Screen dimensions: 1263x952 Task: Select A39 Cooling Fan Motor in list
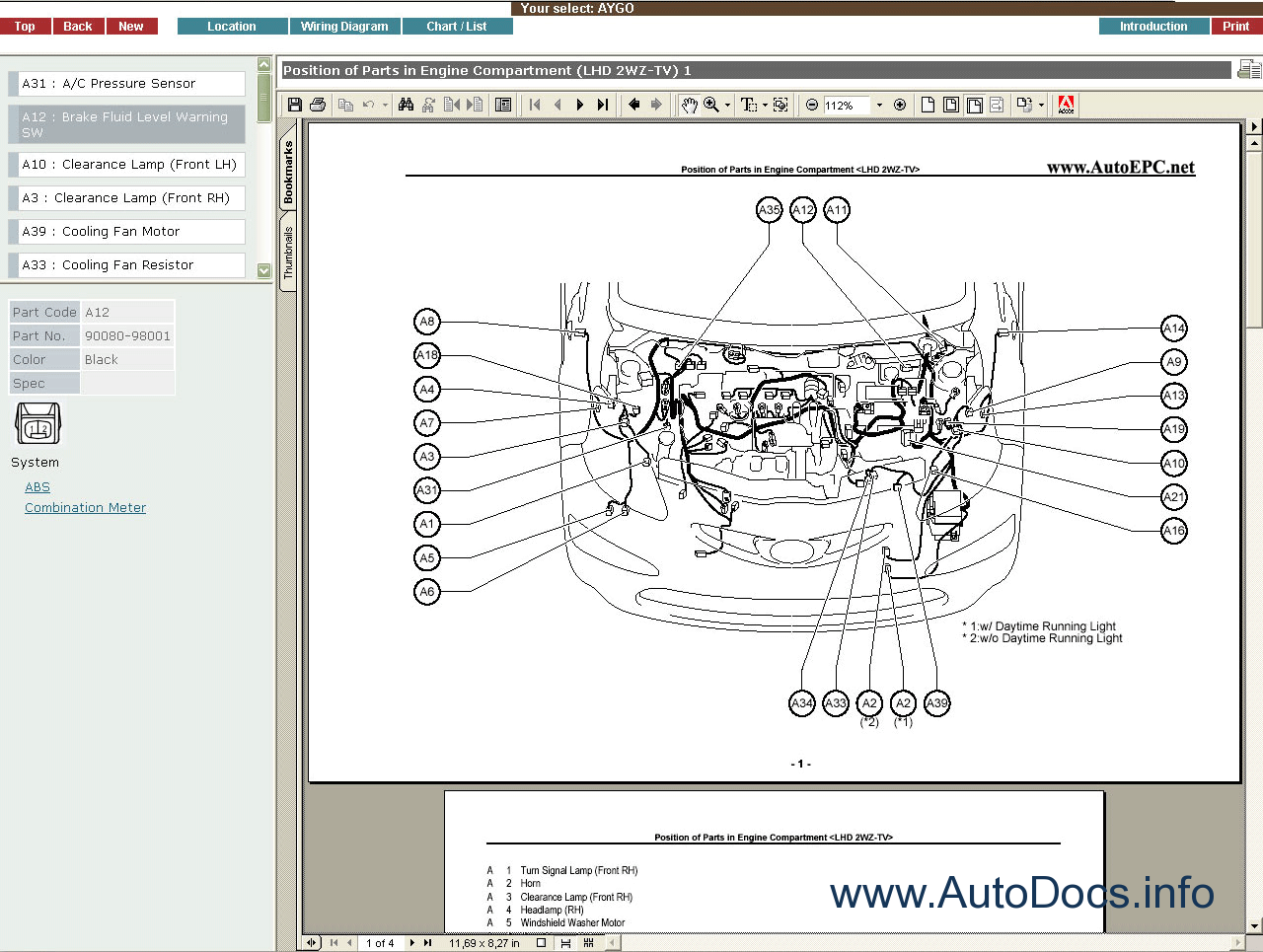coord(126,232)
